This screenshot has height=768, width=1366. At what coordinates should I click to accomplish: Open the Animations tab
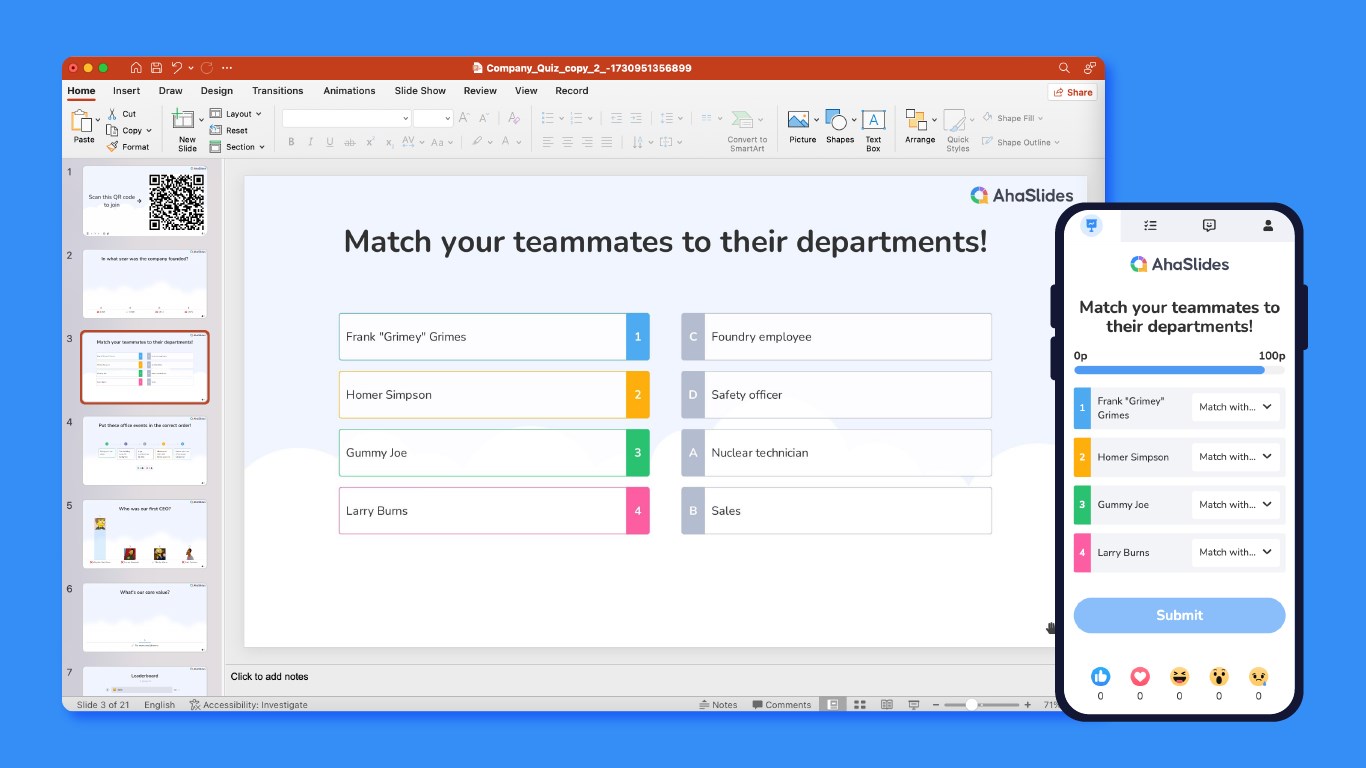(x=349, y=91)
